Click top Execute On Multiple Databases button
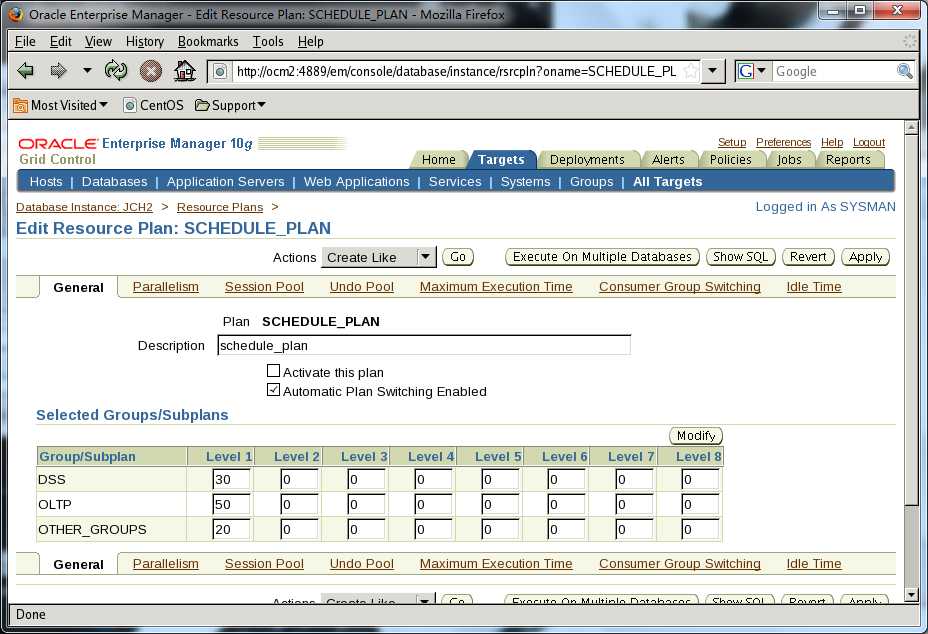928x634 pixels. (602, 257)
